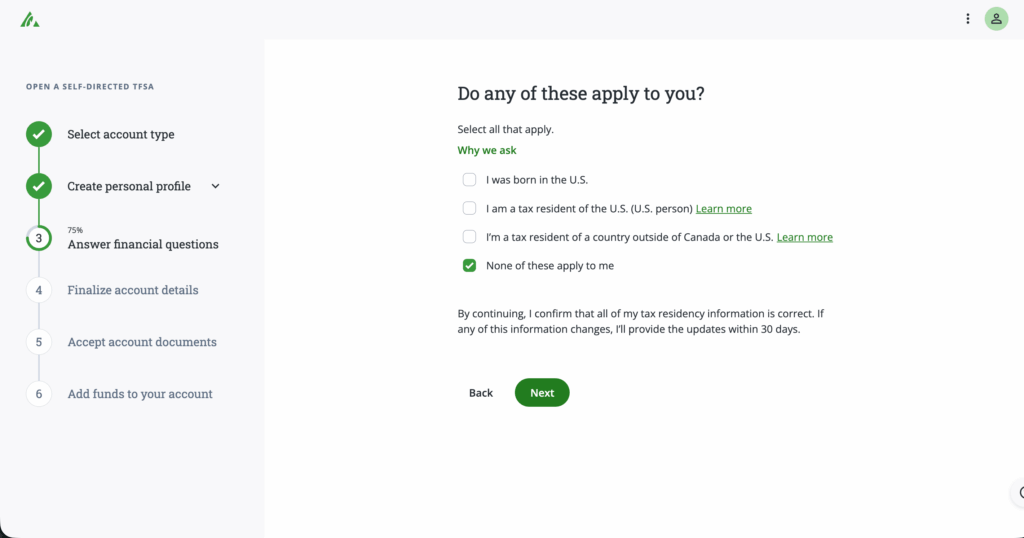Click the step 5 number circle

(39, 342)
